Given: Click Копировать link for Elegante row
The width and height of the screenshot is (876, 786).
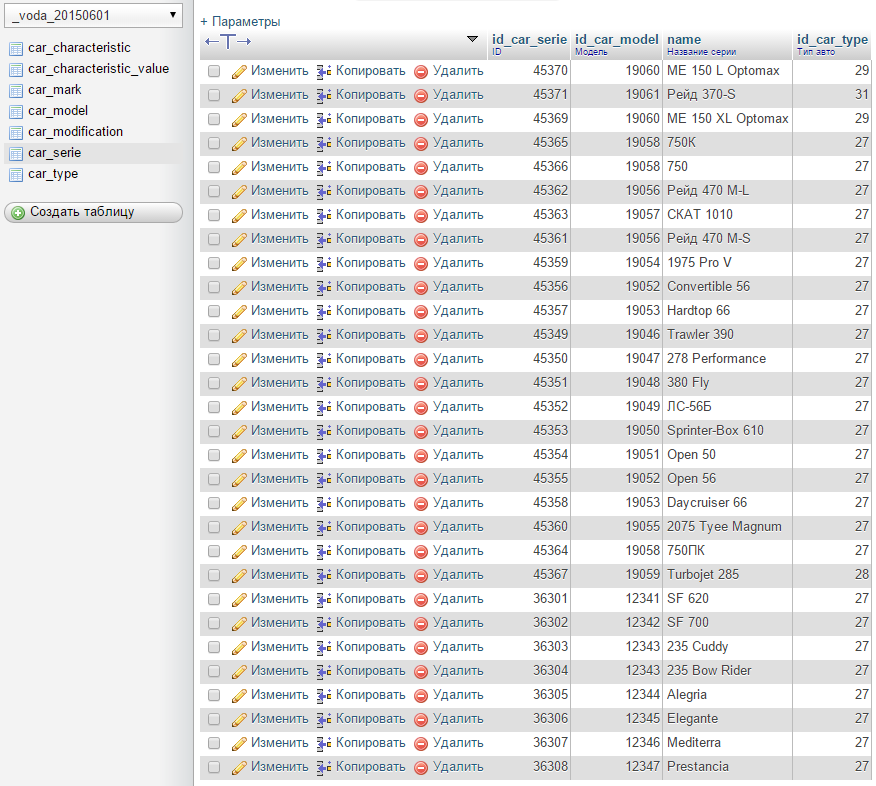Looking at the screenshot, I should pyautogui.click(x=370, y=719).
